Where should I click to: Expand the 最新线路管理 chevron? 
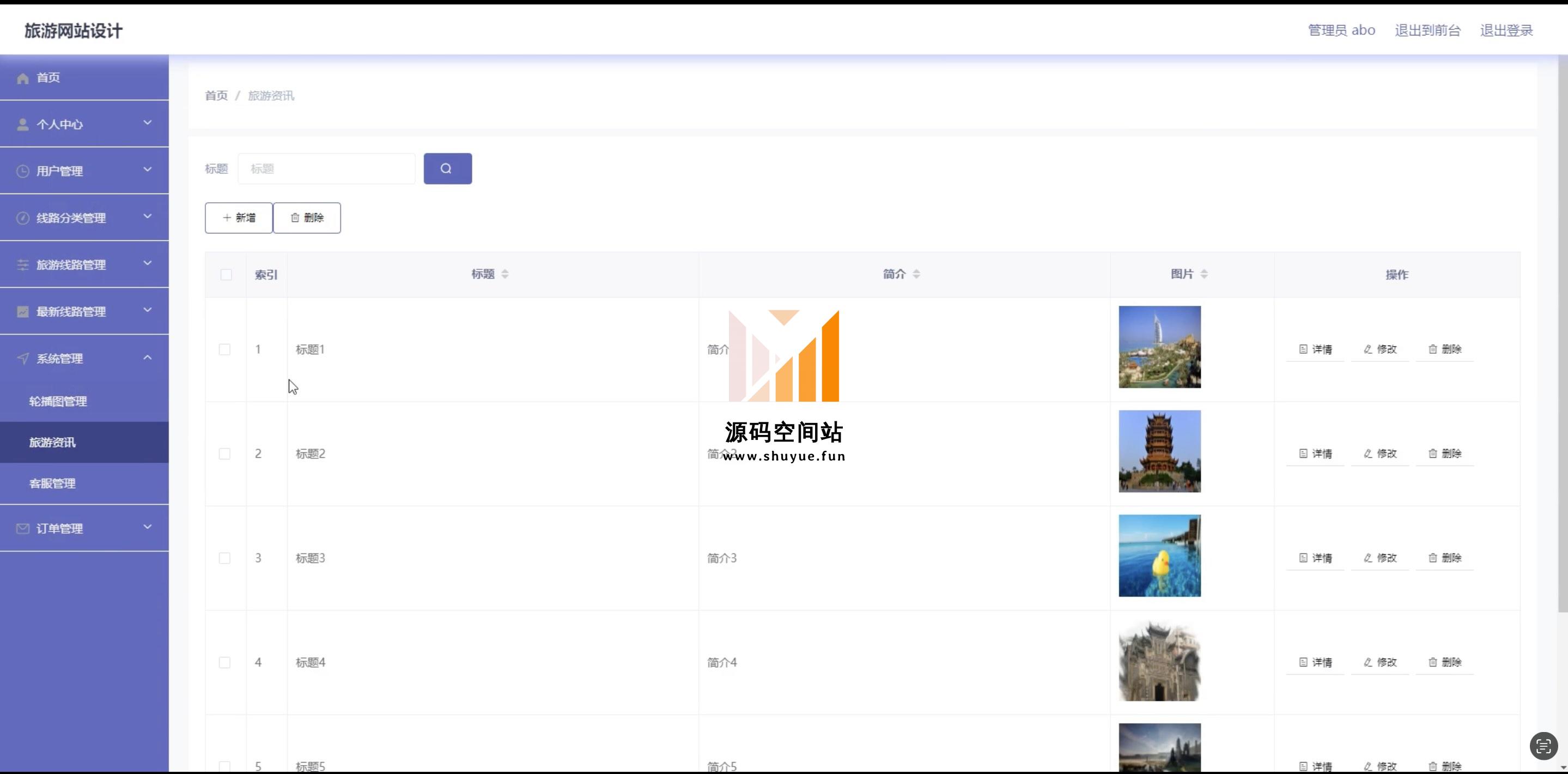coord(147,310)
